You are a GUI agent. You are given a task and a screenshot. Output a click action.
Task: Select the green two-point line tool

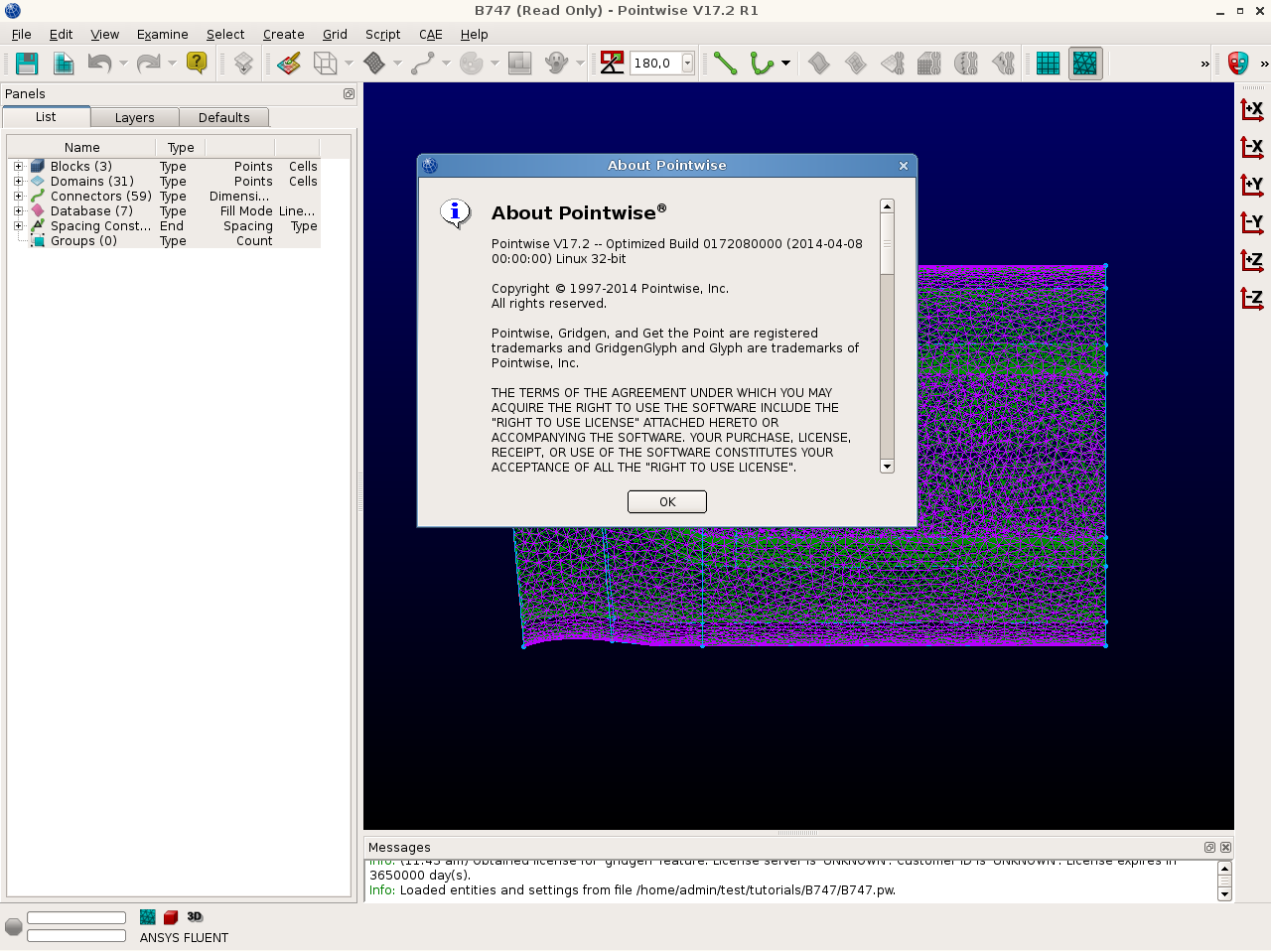click(x=725, y=64)
